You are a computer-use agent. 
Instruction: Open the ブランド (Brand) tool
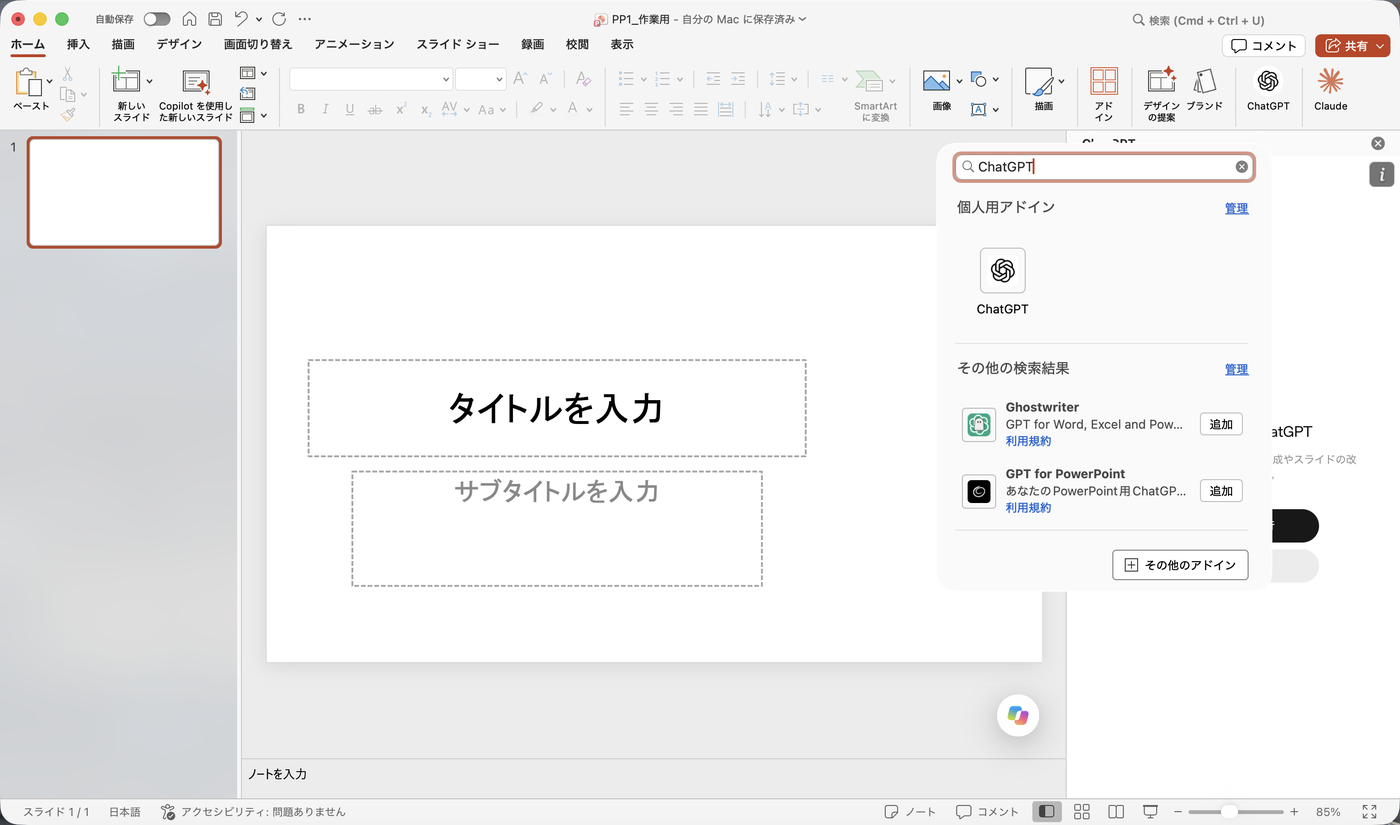[1204, 88]
